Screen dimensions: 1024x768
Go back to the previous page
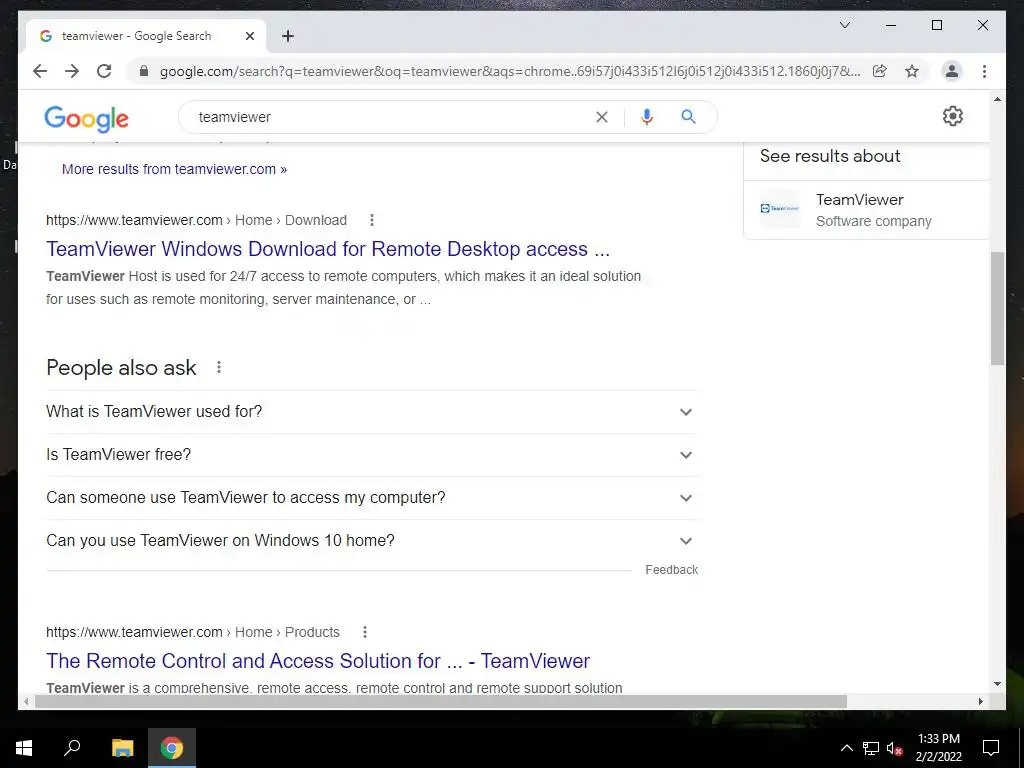click(x=40, y=71)
